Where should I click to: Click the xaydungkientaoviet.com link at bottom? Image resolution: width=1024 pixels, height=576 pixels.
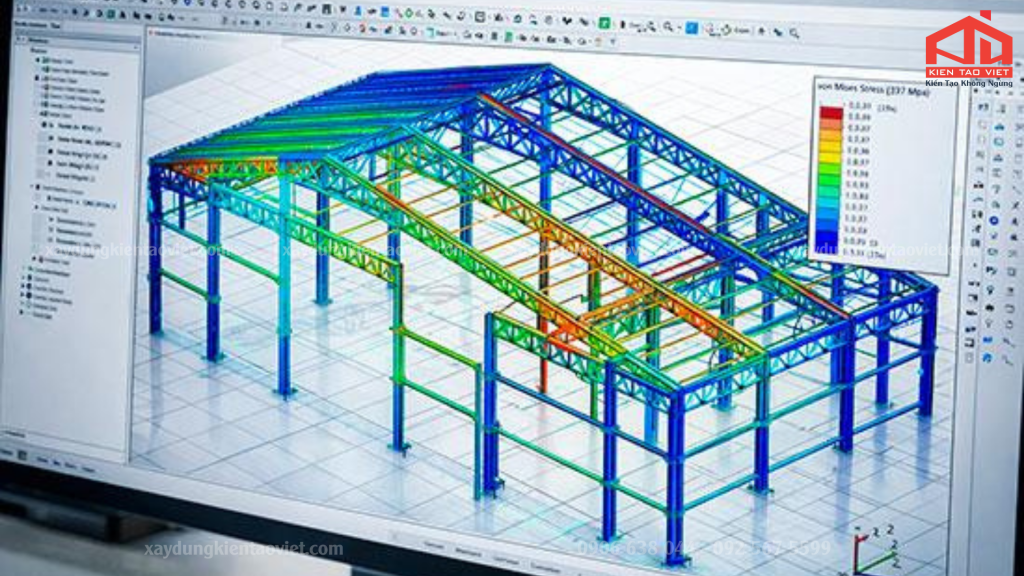point(244,549)
